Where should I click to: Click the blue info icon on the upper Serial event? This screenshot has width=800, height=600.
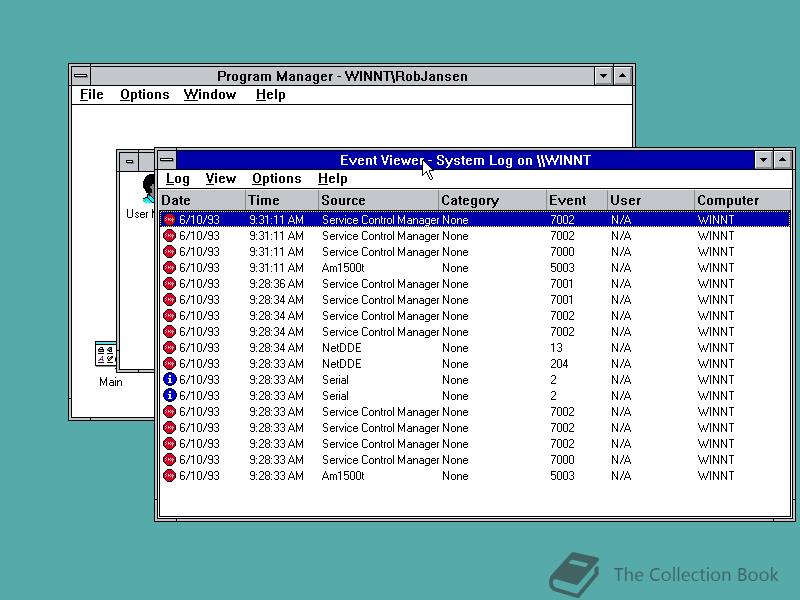point(169,380)
